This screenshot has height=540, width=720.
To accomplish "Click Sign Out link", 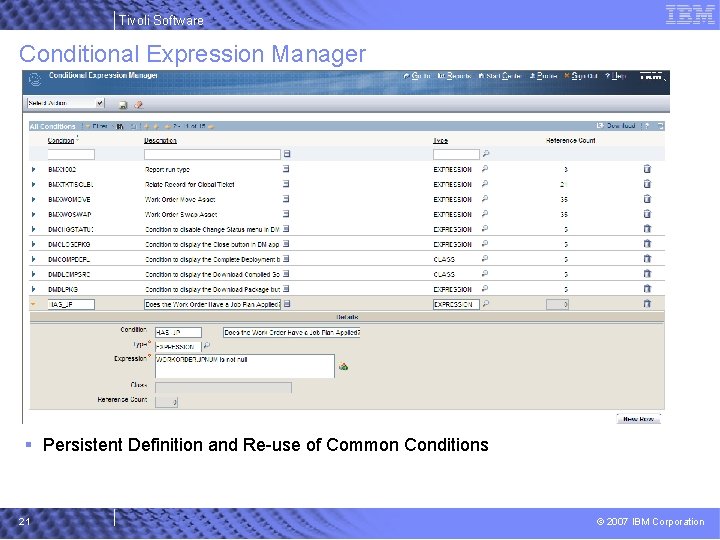I will (x=581, y=76).
